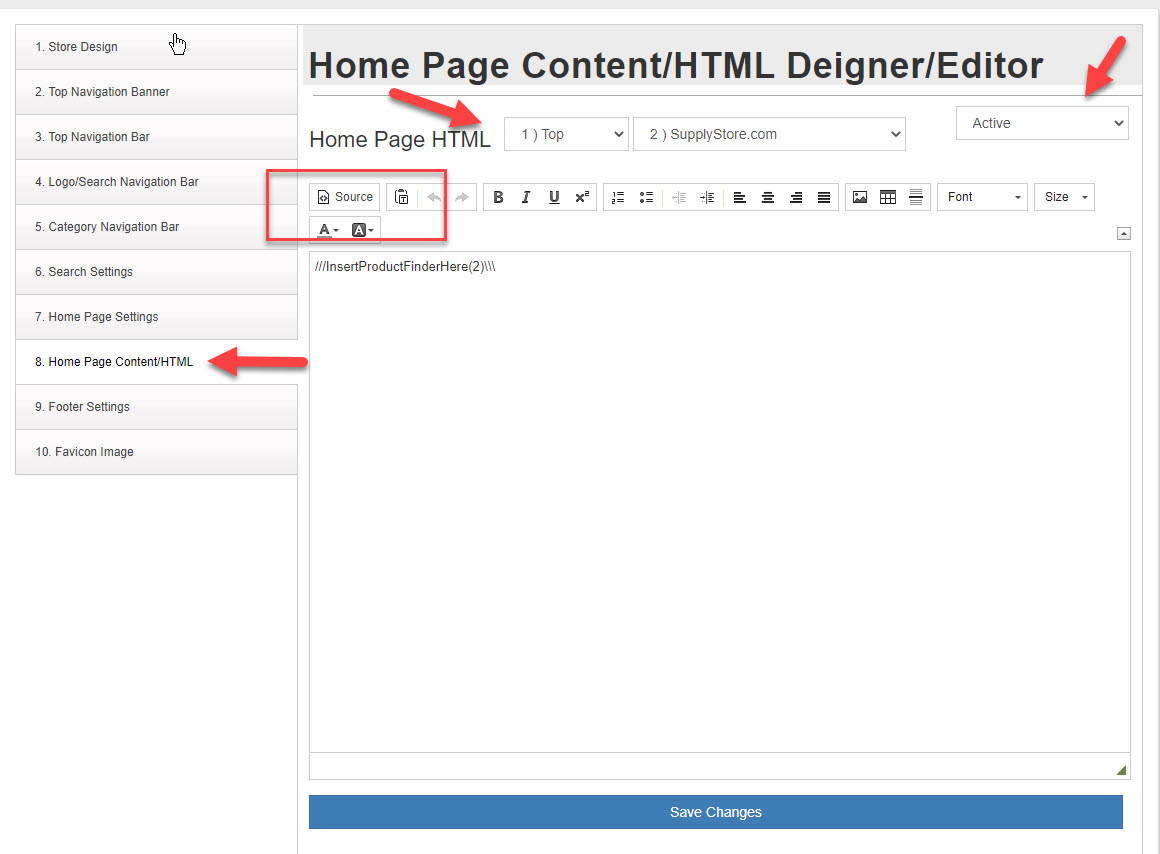This screenshot has height=854, width=1160.
Task: Toggle superscript formatting
Action: pos(582,197)
